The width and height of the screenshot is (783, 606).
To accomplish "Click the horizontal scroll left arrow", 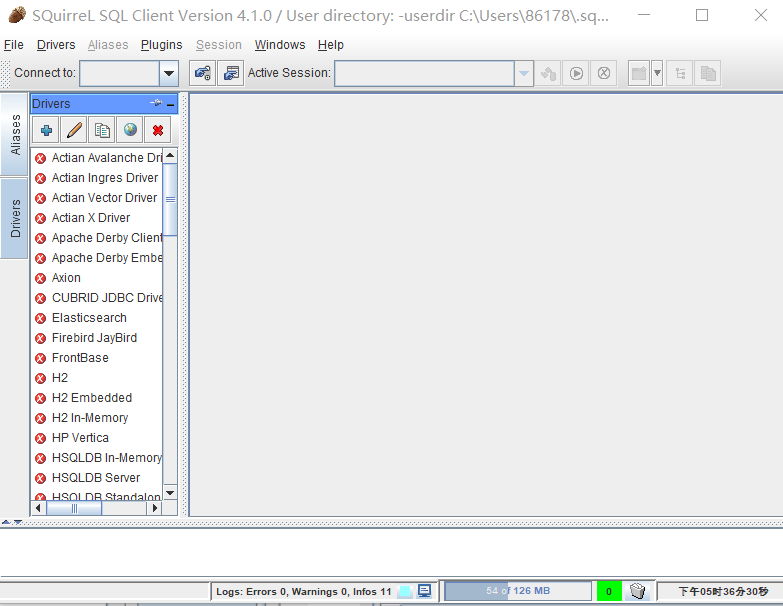I will [38, 508].
